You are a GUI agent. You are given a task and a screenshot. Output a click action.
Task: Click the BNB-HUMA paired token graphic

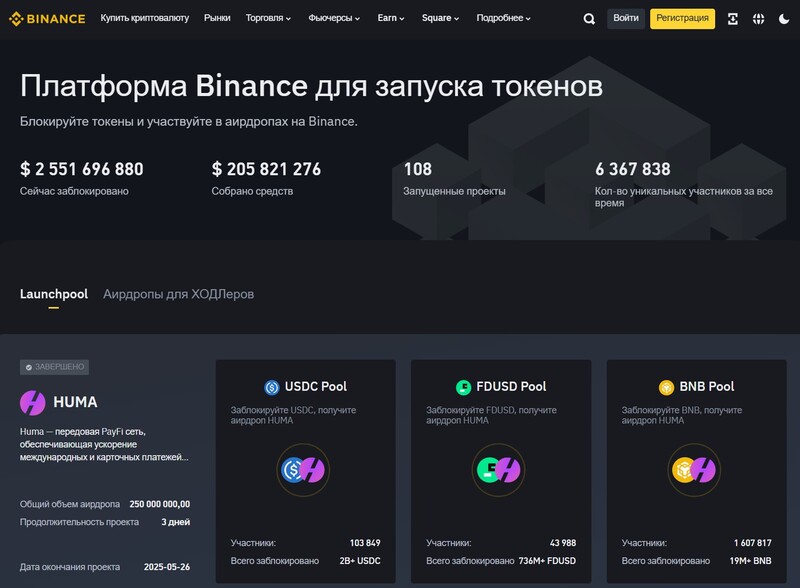[694, 470]
